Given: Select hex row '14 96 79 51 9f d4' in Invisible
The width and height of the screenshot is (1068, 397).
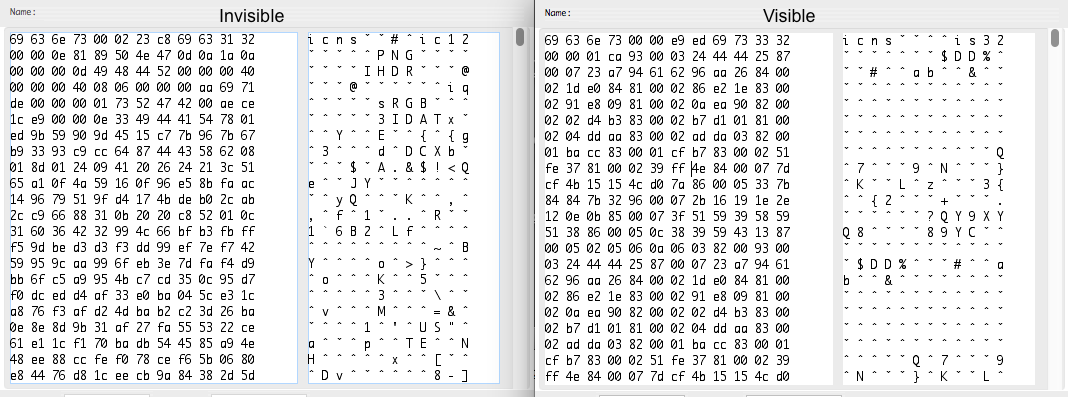Looking at the screenshot, I should (x=133, y=200).
